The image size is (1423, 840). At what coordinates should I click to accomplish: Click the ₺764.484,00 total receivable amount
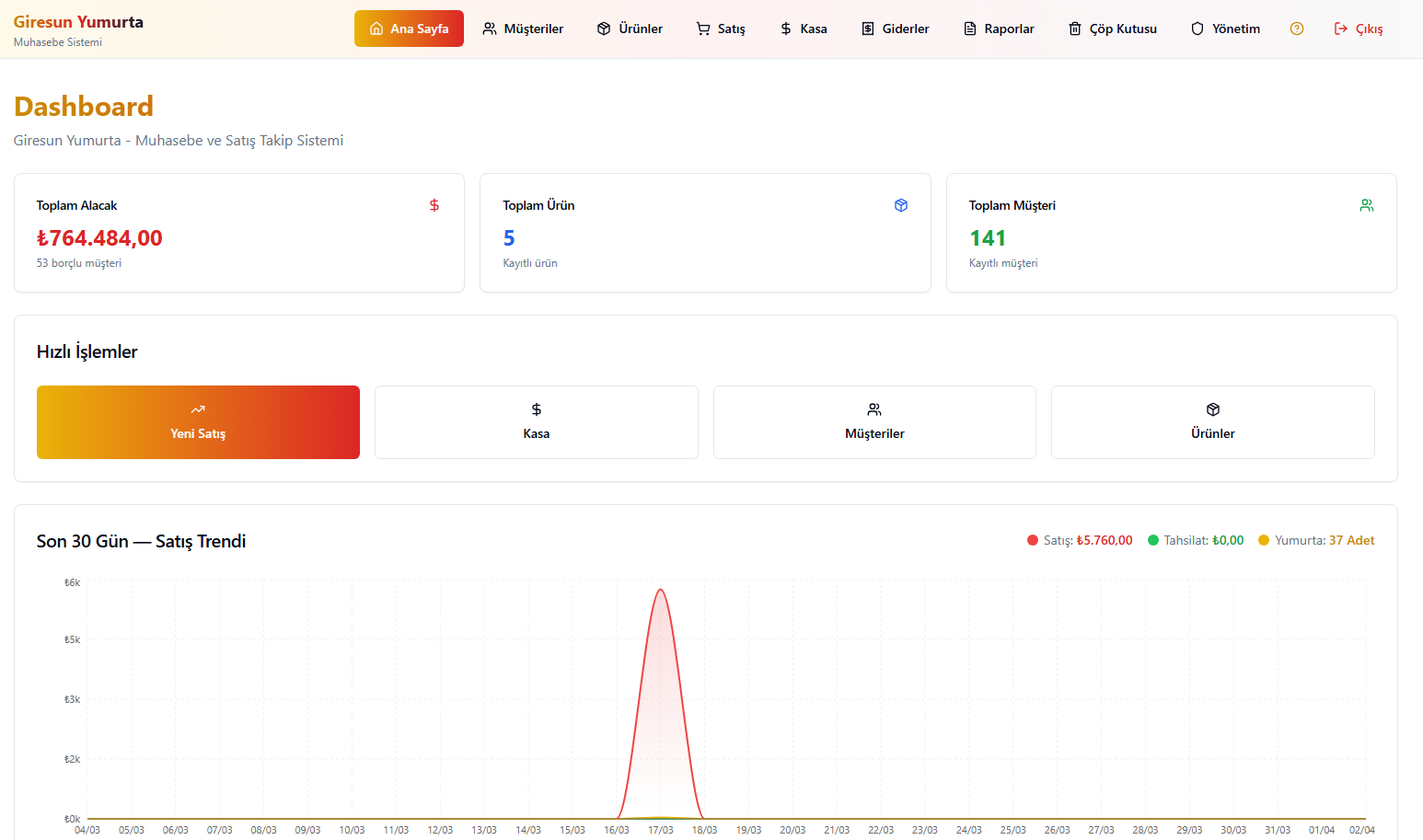tap(99, 238)
